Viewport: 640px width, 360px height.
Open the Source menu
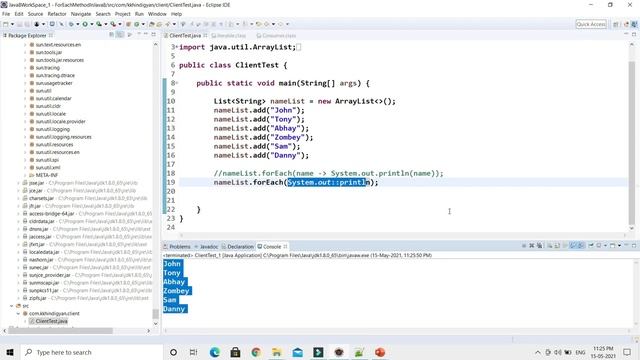[35, 14]
